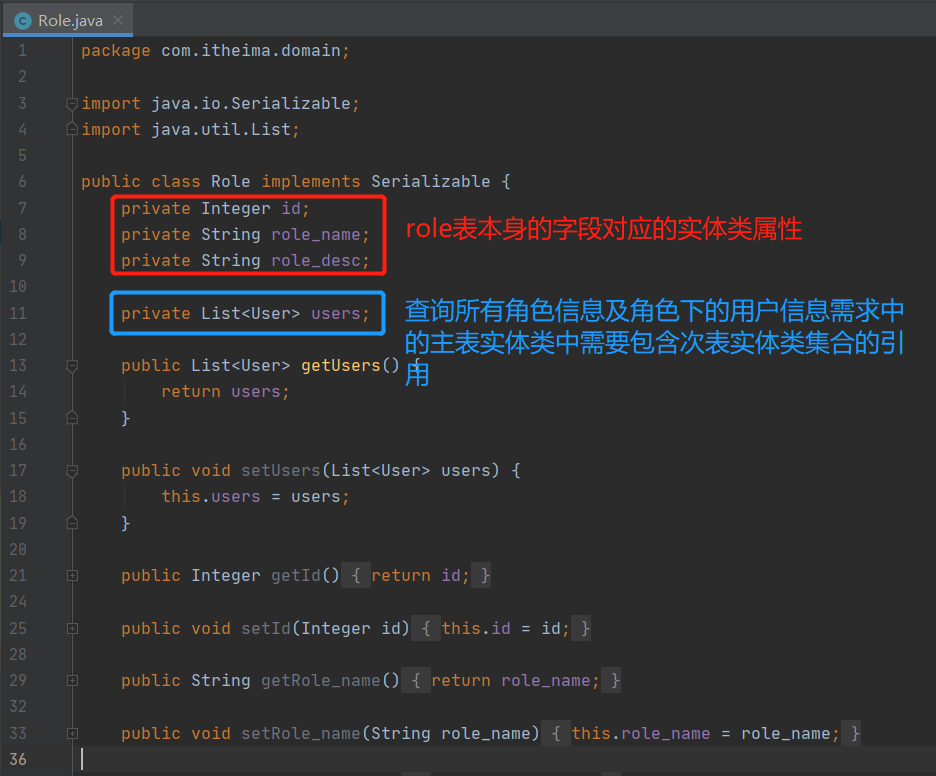Screen dimensions: 936x776
Task: Click the setId method name
Action: point(266,628)
